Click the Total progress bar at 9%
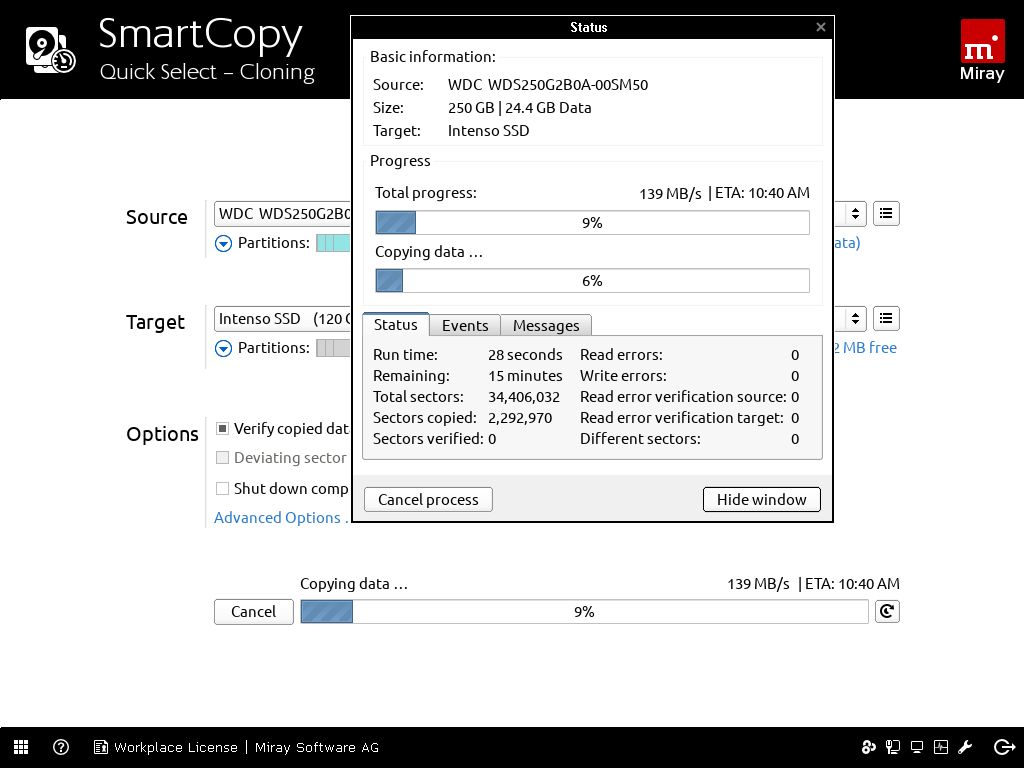Screen dimensions: 1024x768 tap(592, 223)
